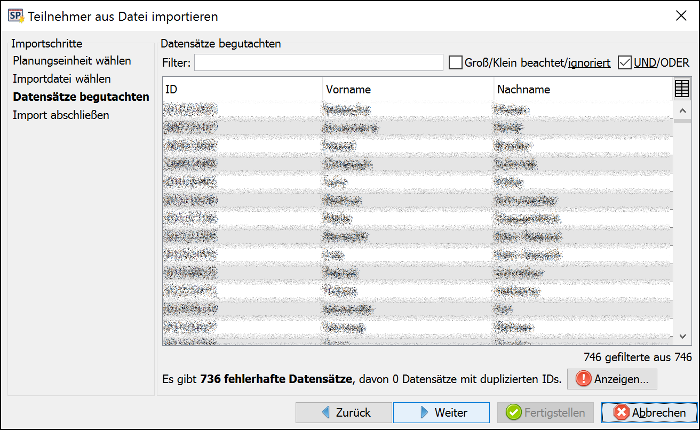Select the first data row in the table
The height and width of the screenshot is (430, 700).
click(x=418, y=110)
